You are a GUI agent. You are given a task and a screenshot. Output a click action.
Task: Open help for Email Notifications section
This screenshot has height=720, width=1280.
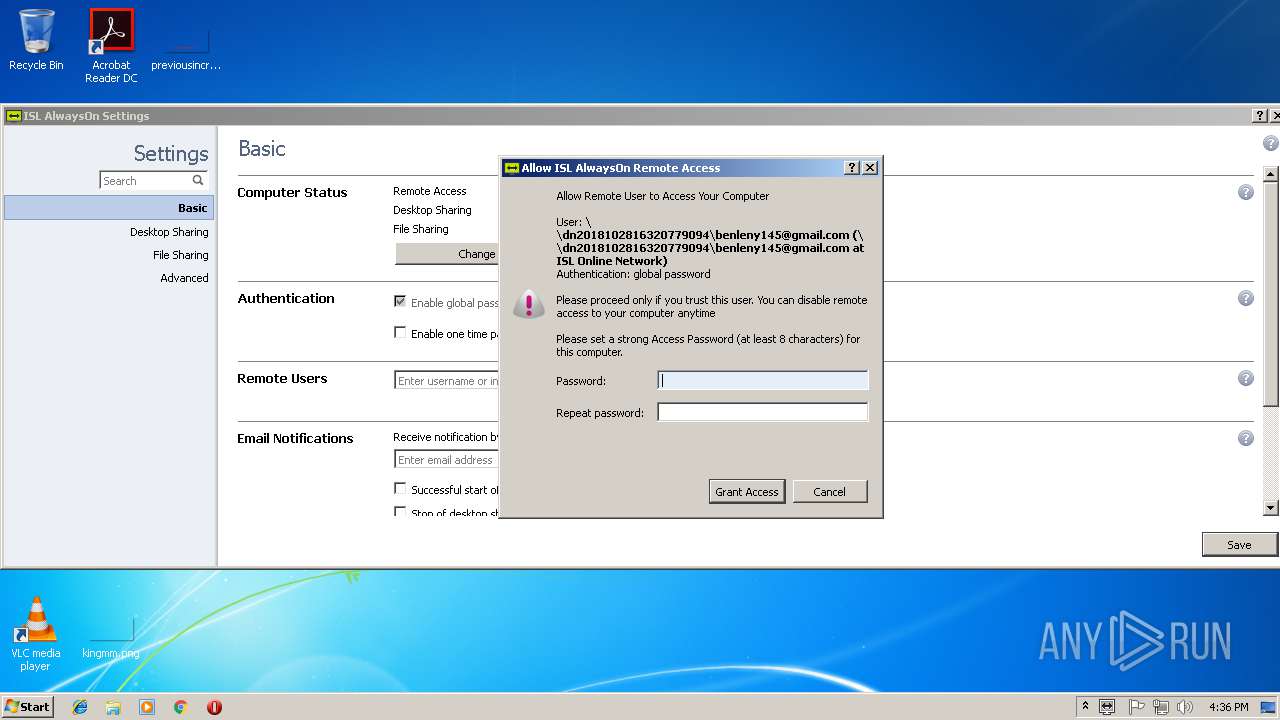tap(1246, 438)
